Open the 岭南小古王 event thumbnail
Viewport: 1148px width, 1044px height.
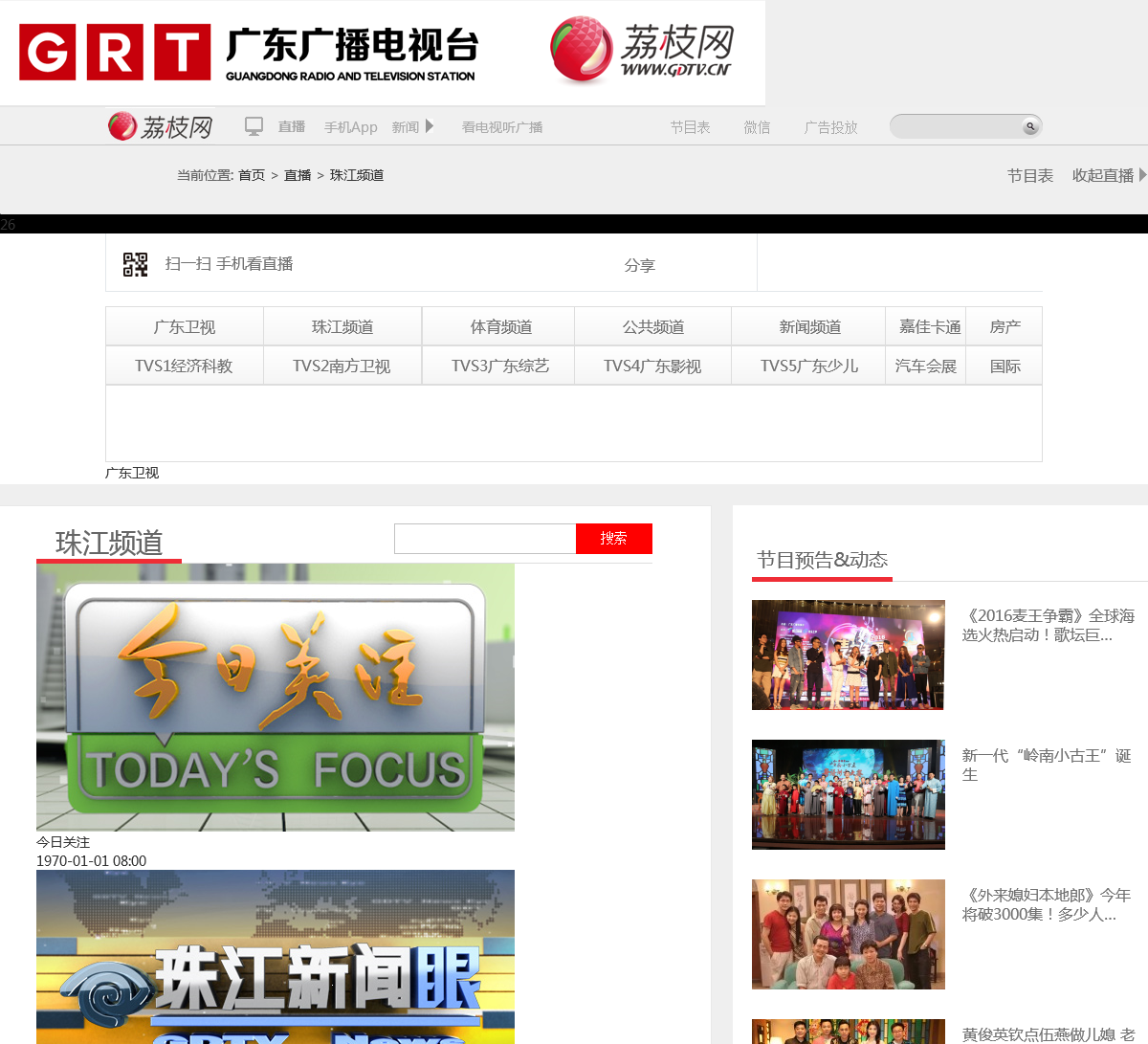click(x=849, y=794)
